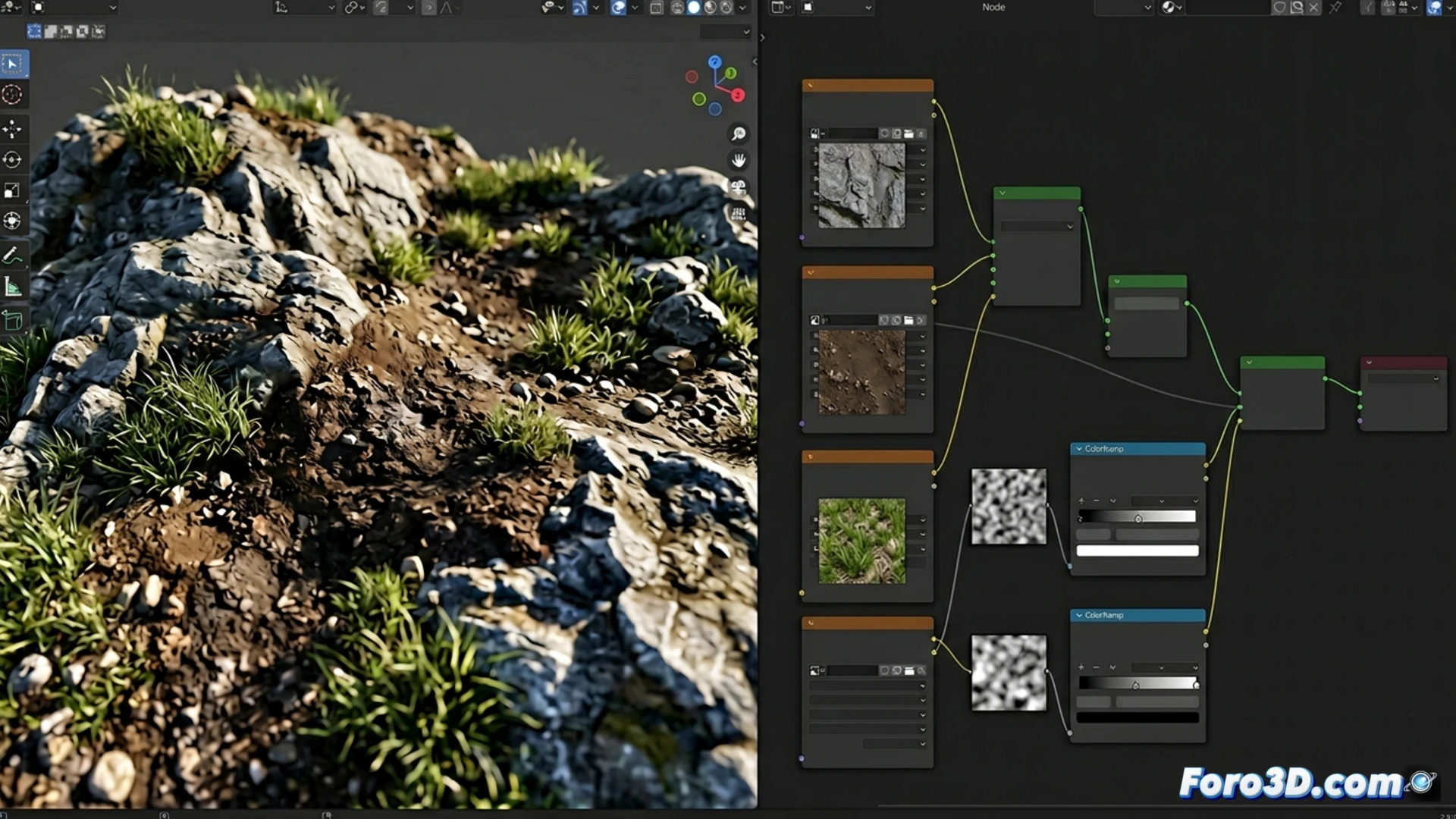This screenshot has height=819, width=1456.
Task: Click the plus button to add a ColorRamp stop
Action: click(1081, 500)
